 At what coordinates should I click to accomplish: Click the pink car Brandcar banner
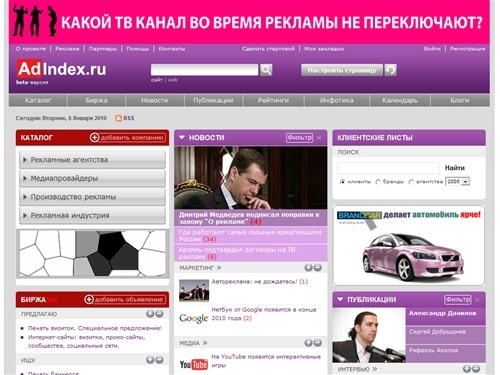[409, 245]
